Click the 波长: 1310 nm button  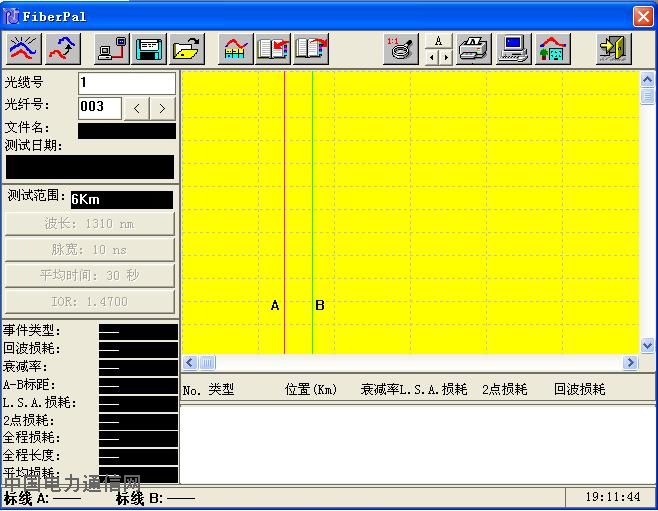pyautogui.click(x=90, y=224)
